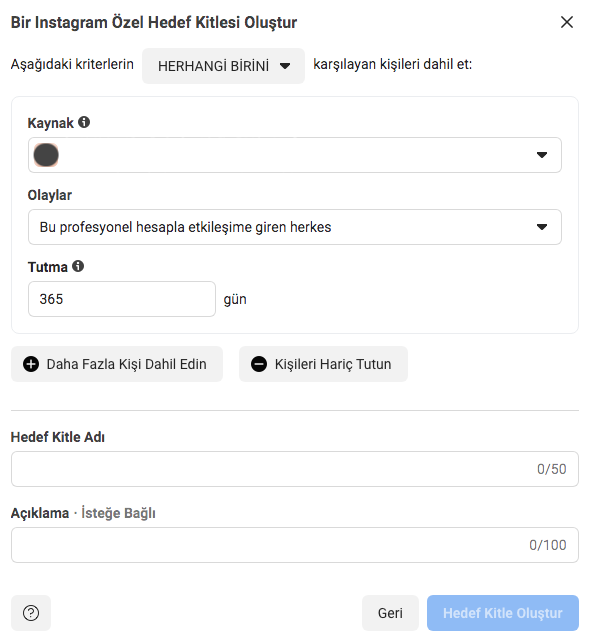Click the minus icon for excluding people

259,364
